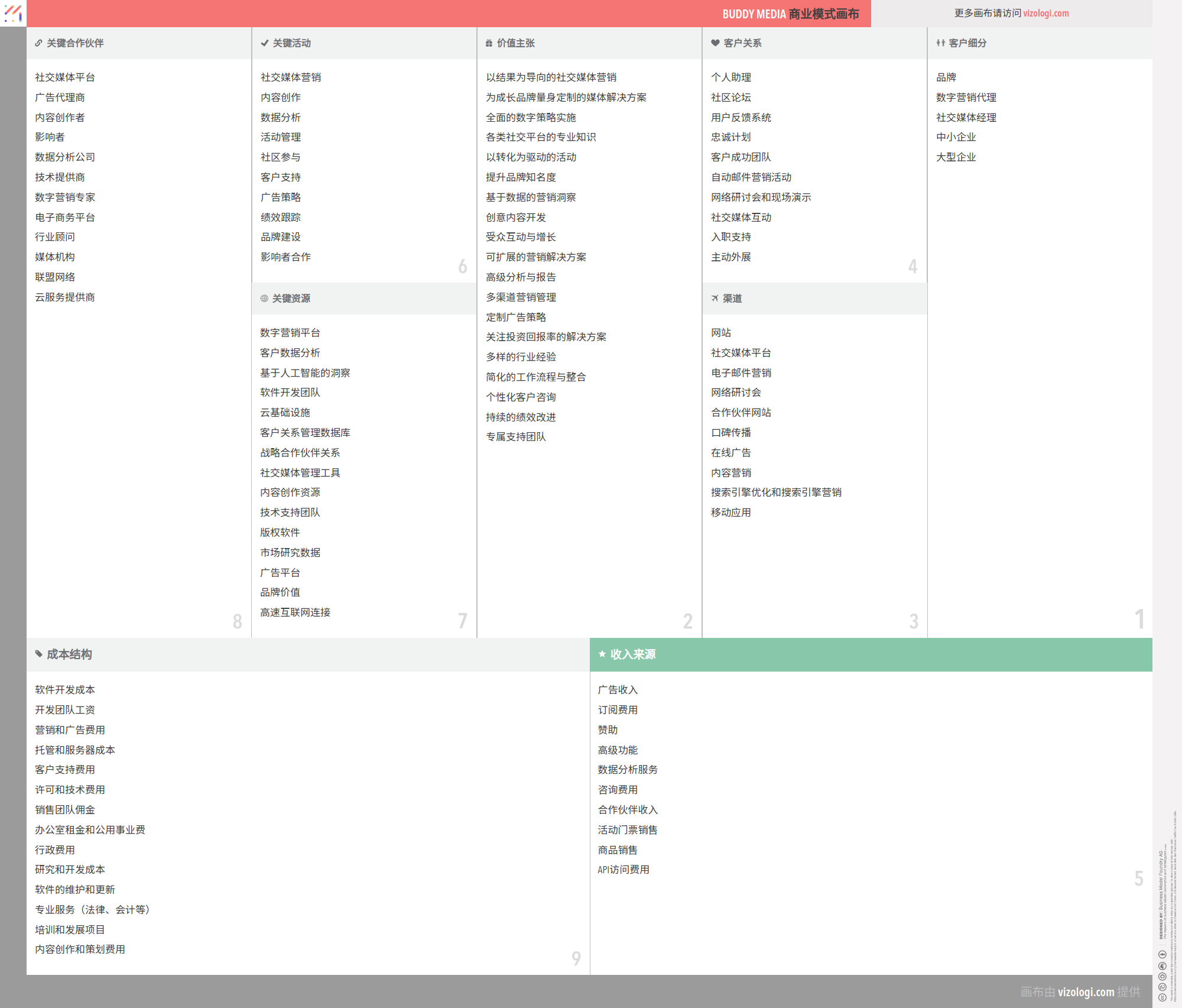This screenshot has height=1008, width=1182.
Task: Open the vizologi.com link in the header
Action: pyautogui.click(x=1045, y=13)
